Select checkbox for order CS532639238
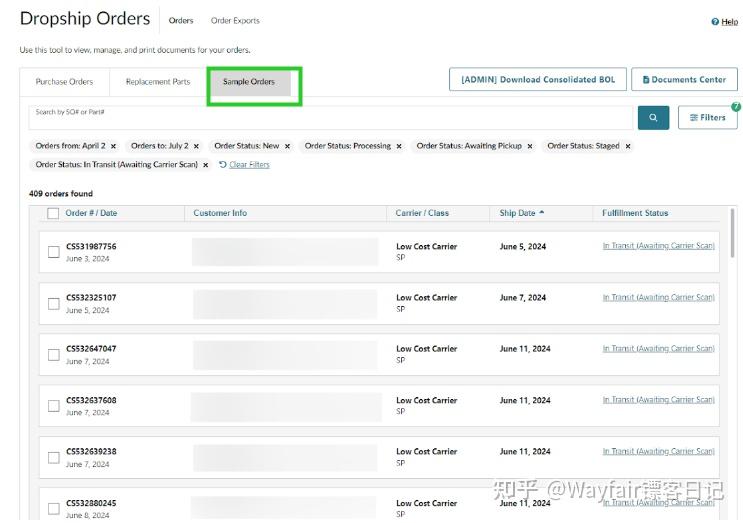 click(x=54, y=458)
